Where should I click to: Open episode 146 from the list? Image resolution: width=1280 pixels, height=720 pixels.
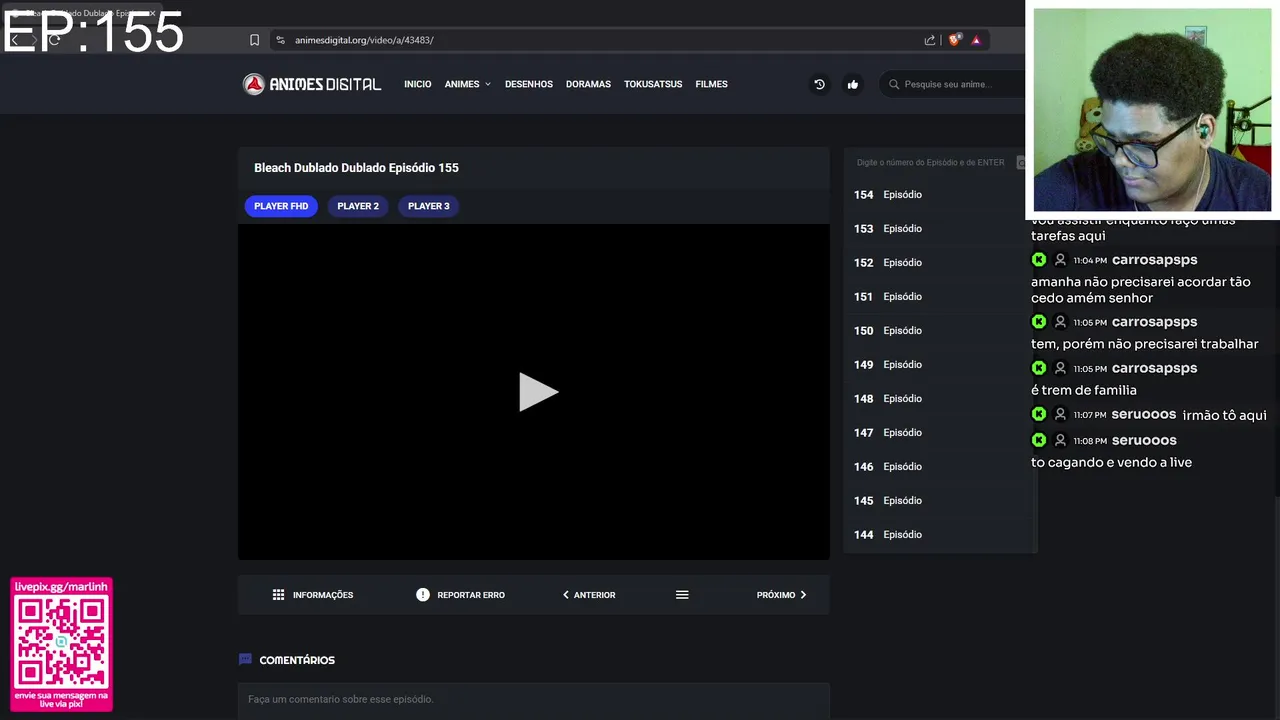[x=938, y=467]
